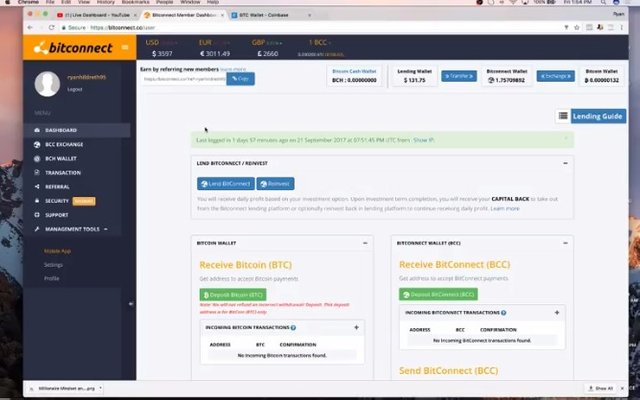This screenshot has height=400, width=640.
Task: Open the Profile submenu link
Action: (51, 278)
